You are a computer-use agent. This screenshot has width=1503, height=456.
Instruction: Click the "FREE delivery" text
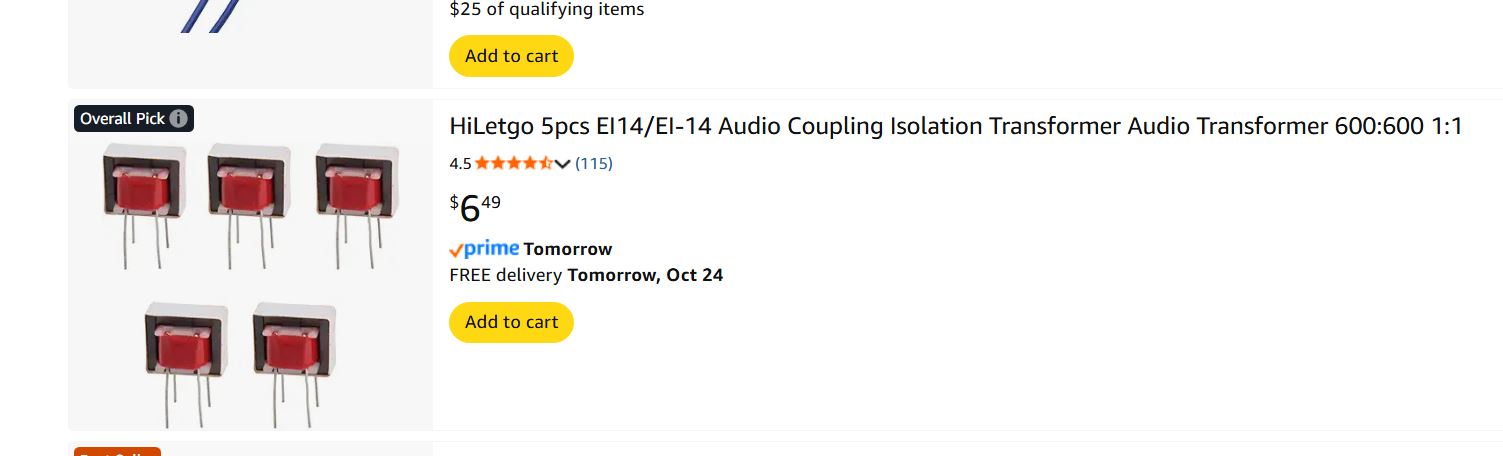click(x=506, y=275)
